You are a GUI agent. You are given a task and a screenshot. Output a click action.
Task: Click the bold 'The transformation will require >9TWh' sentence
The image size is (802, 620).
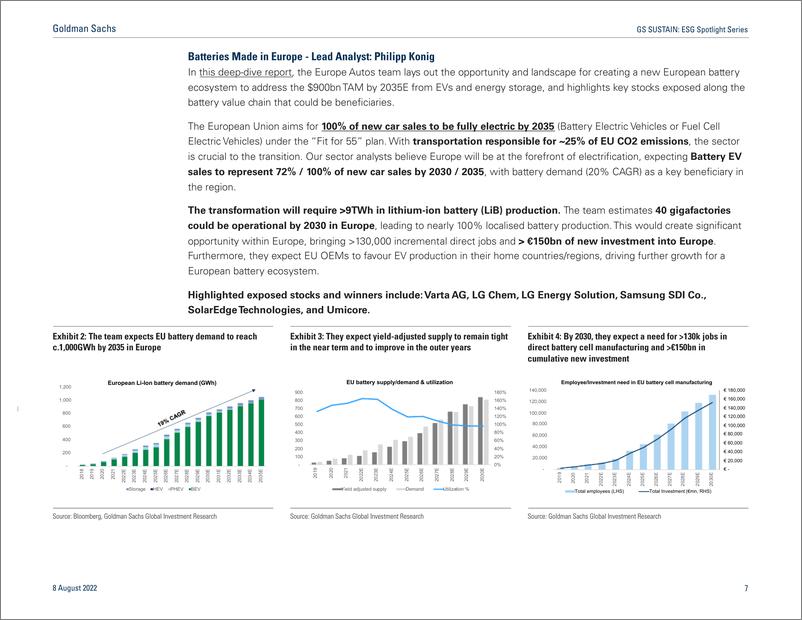[x=374, y=210]
